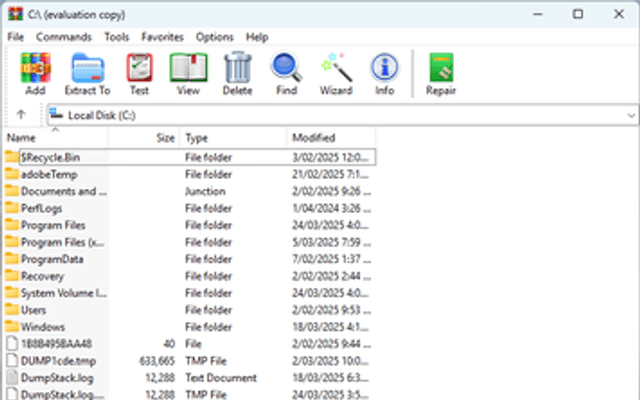Sort the list by Type column
This screenshot has width=640, height=400.
click(233, 138)
